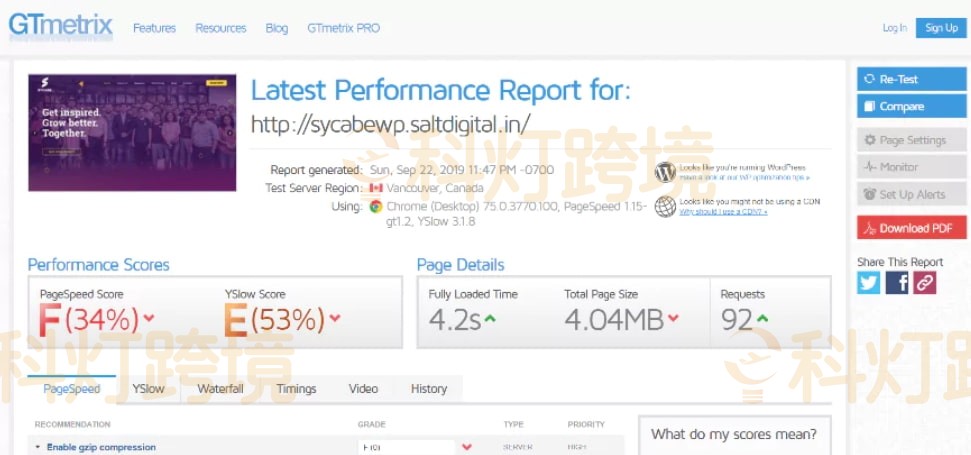Click the YSlow Score down arrow

coord(334,318)
